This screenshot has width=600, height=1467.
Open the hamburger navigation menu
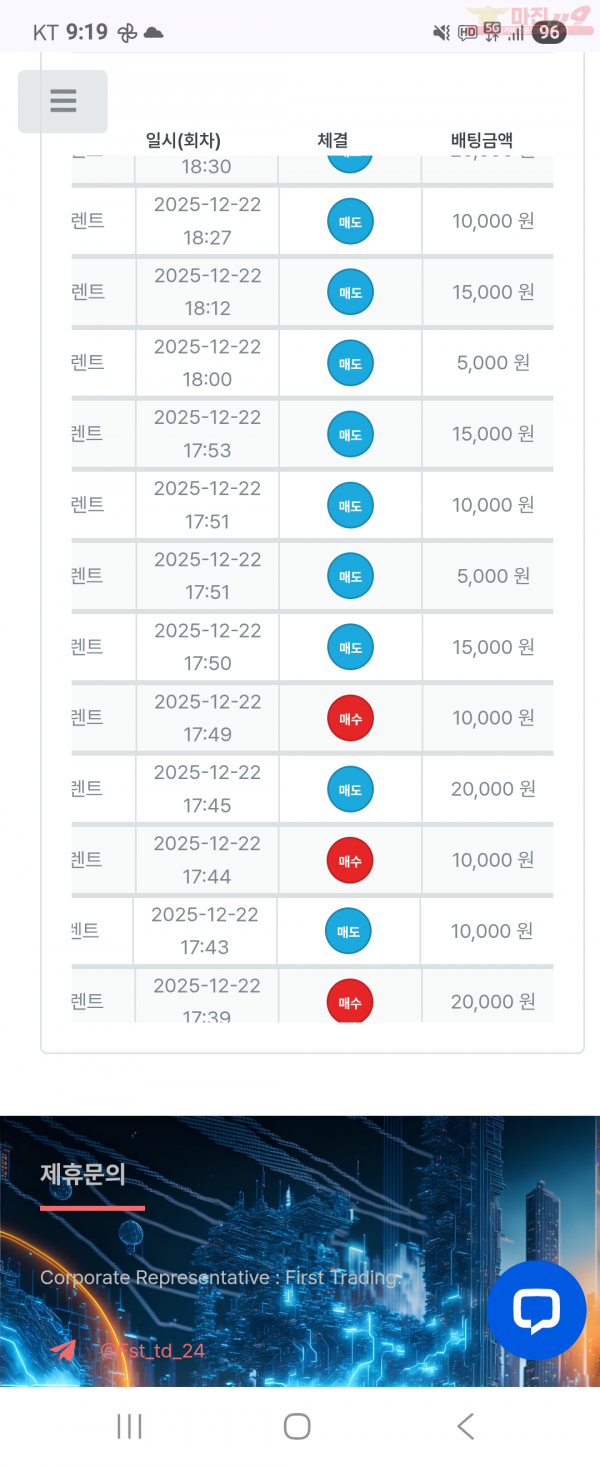[x=62, y=101]
